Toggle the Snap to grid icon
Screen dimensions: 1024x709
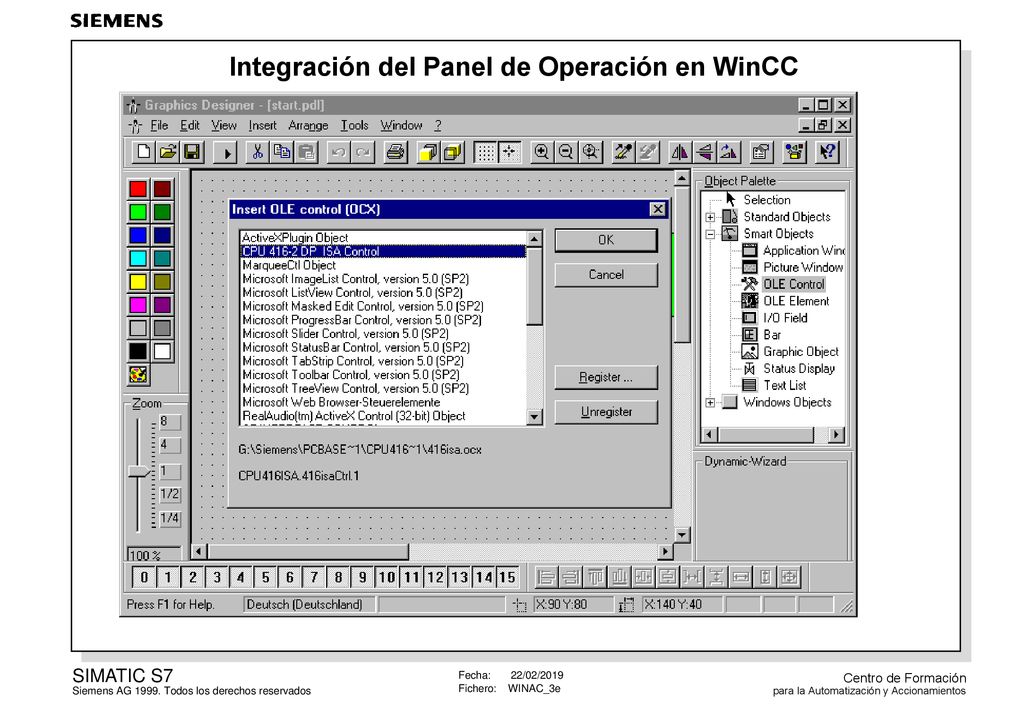[x=509, y=152]
